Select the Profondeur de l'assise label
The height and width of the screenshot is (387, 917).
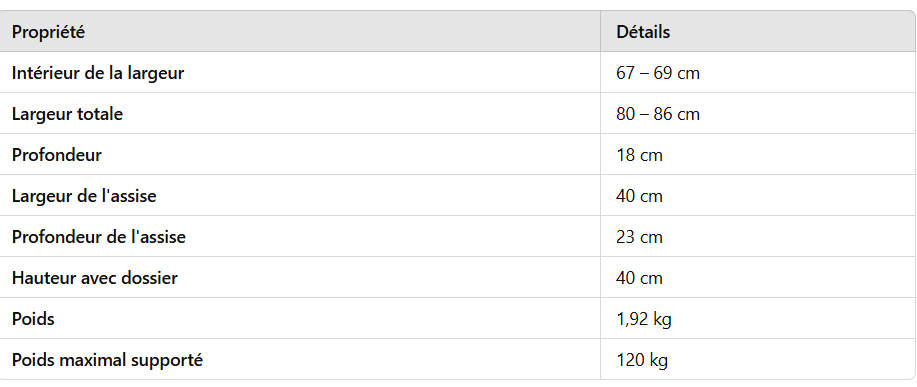[x=99, y=237]
